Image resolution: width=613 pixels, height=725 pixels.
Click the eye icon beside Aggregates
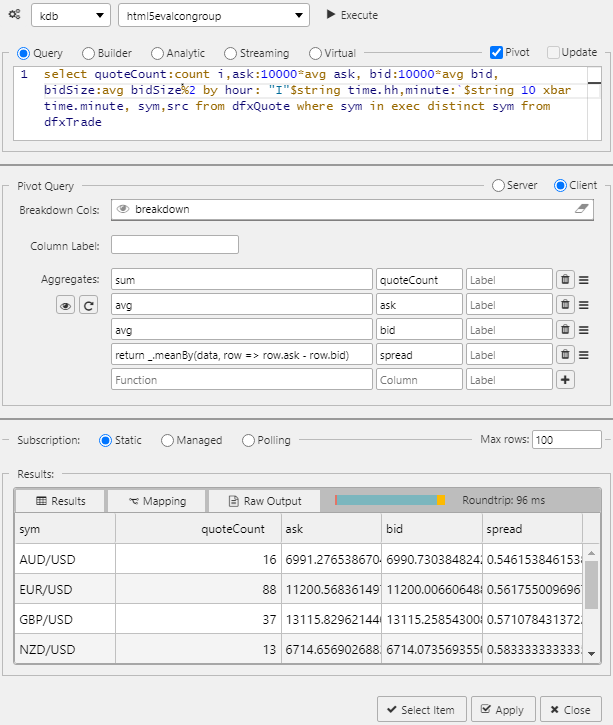click(66, 306)
